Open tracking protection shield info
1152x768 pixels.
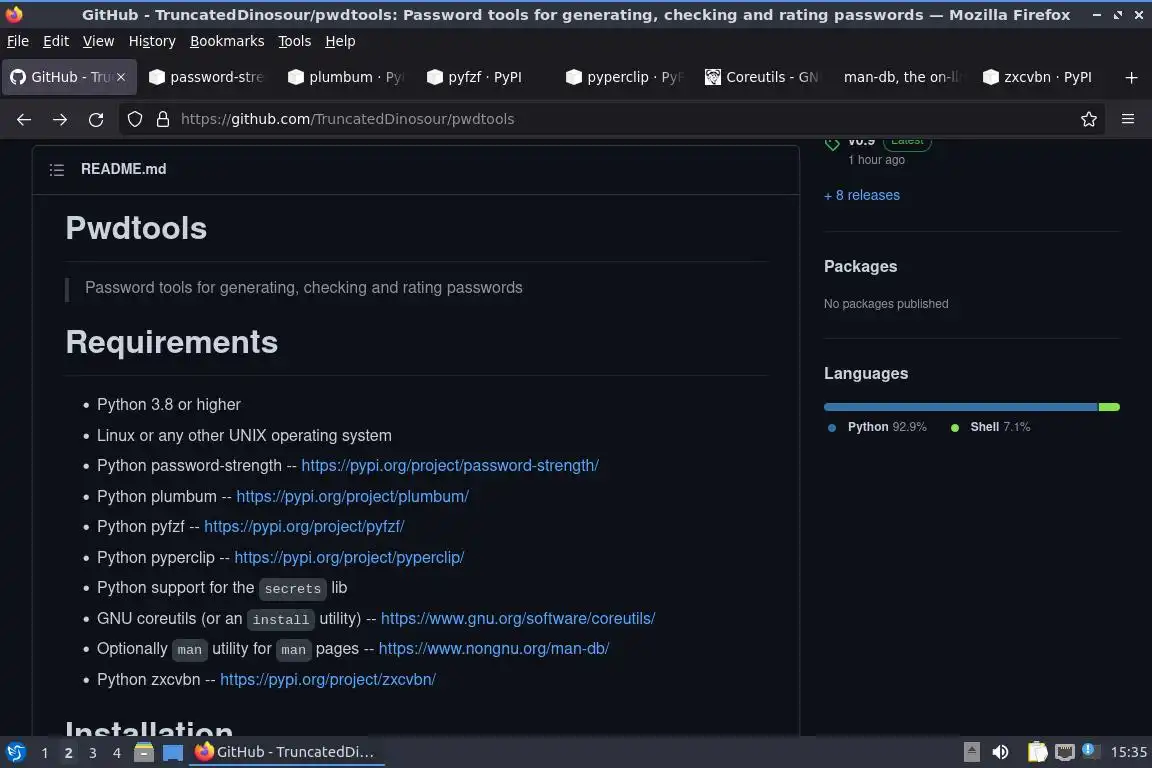pyautogui.click(x=134, y=119)
